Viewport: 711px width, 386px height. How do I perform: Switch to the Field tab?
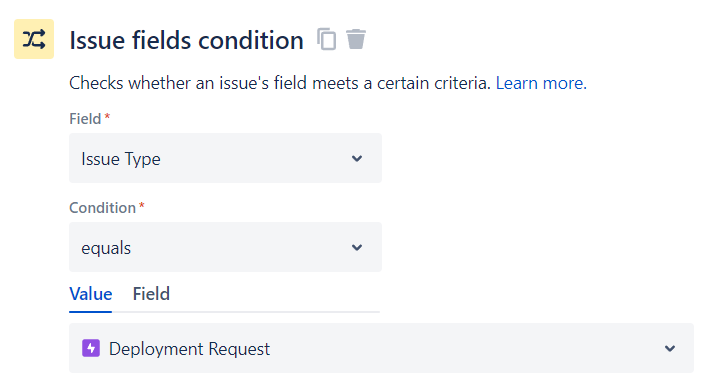151,294
